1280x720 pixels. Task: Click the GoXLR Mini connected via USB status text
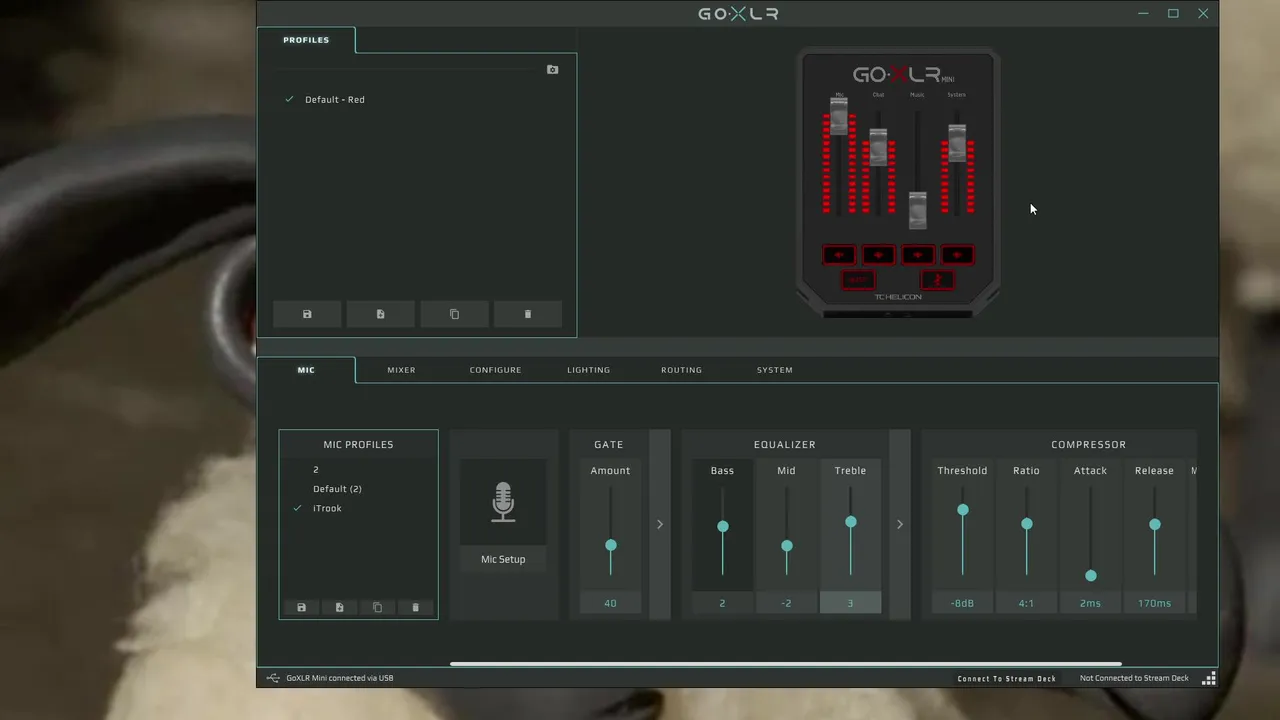[x=340, y=678]
